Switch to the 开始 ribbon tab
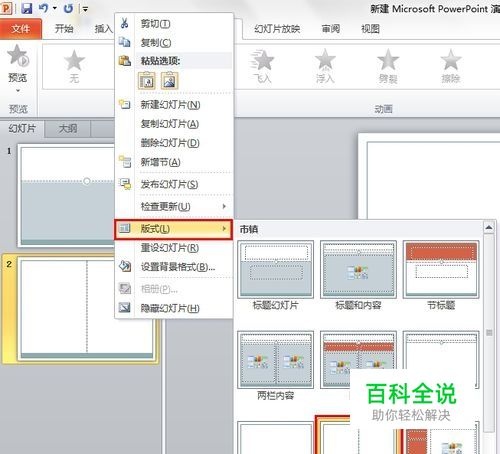The image size is (500, 454). pyautogui.click(x=64, y=29)
